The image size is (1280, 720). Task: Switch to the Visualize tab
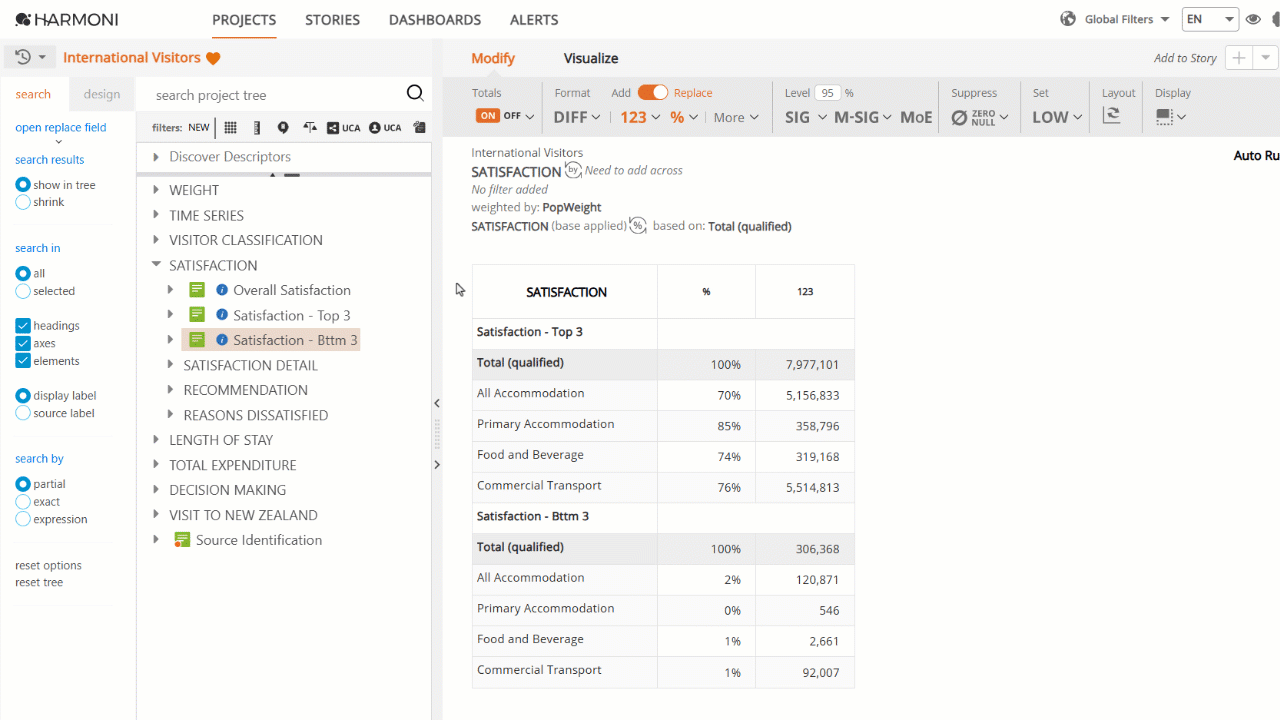(591, 58)
